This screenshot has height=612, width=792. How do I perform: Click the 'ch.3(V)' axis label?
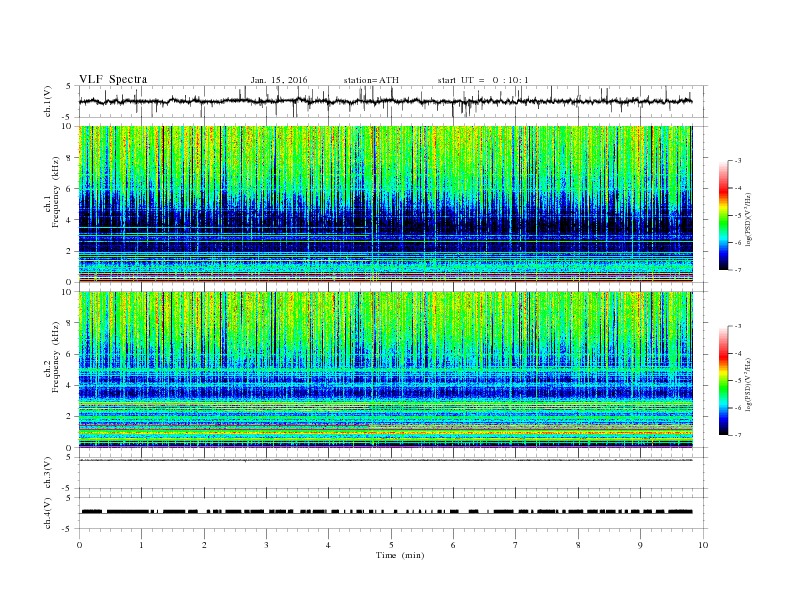(x=48, y=473)
